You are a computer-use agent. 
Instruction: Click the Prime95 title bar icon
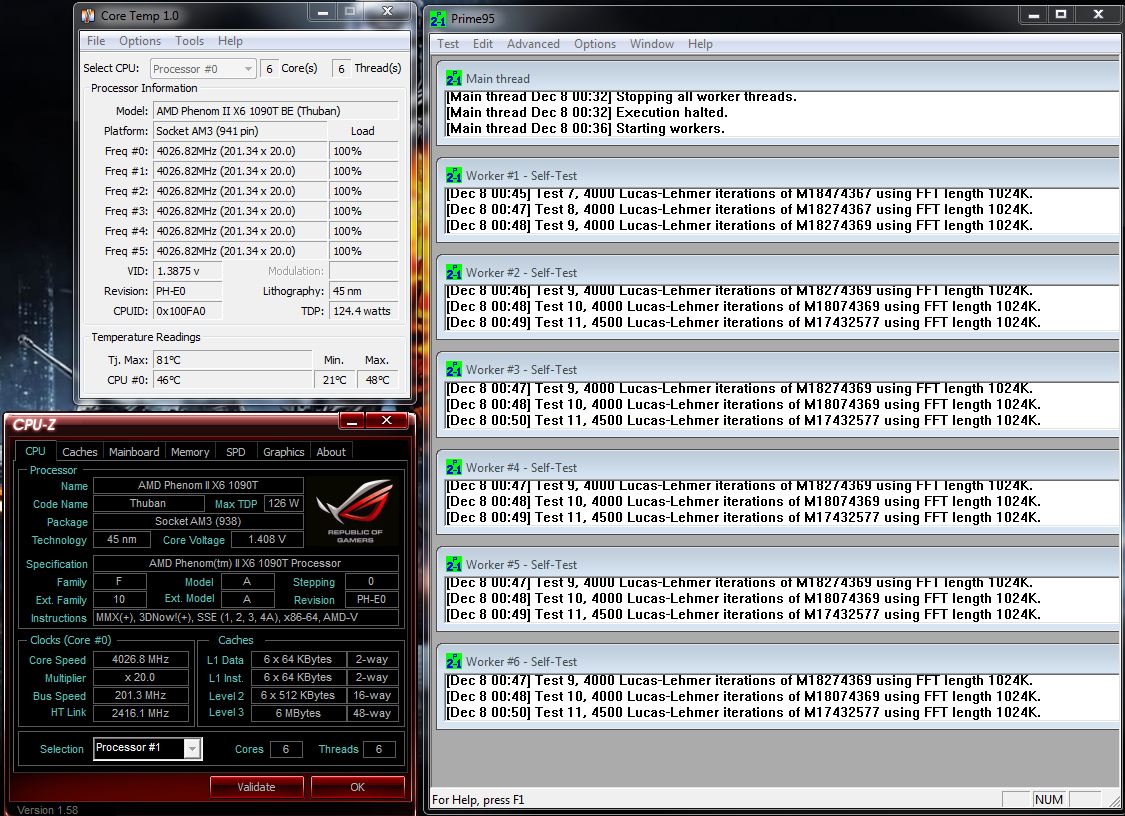(438, 19)
